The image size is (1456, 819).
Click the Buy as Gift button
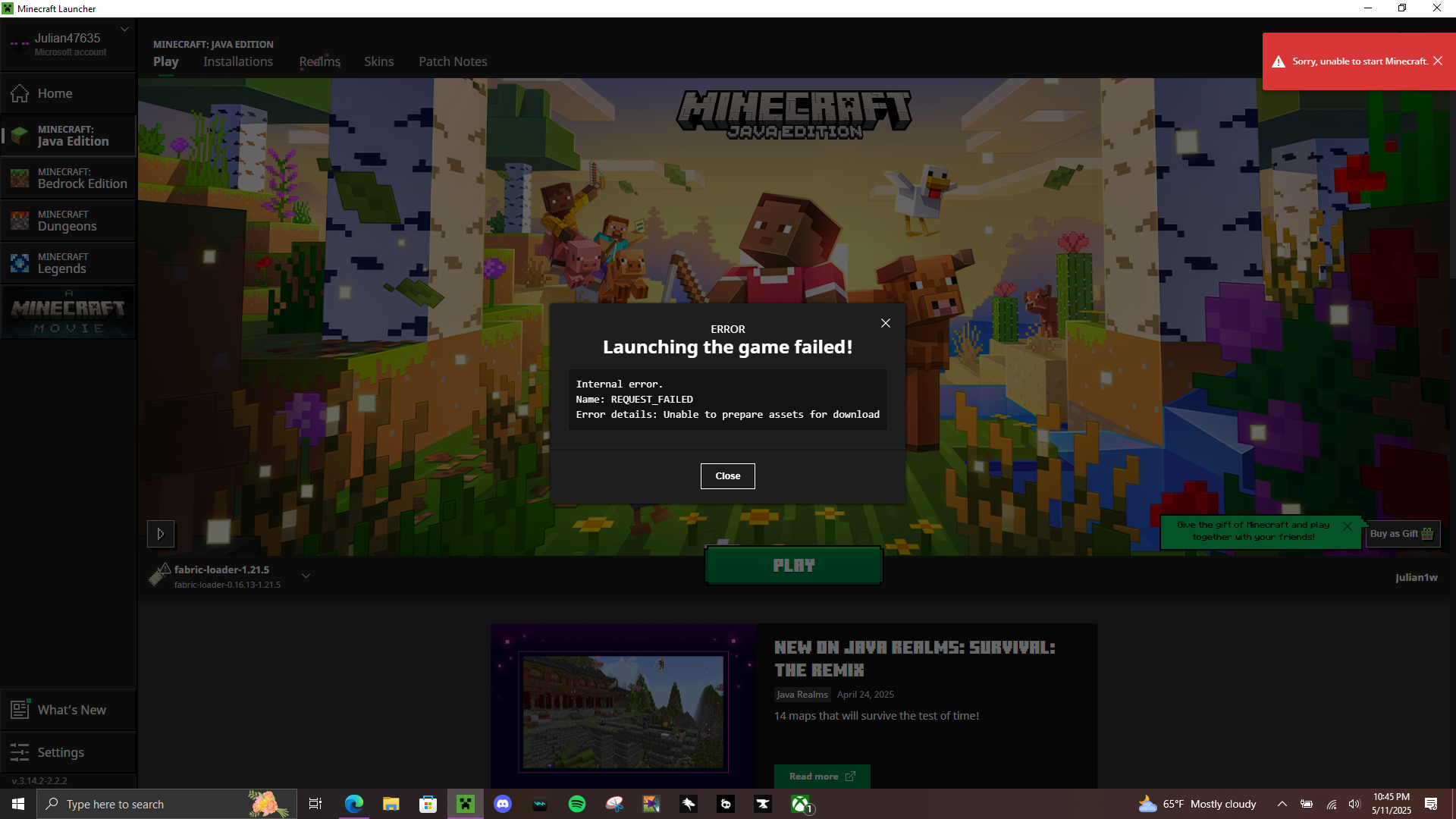point(1401,534)
